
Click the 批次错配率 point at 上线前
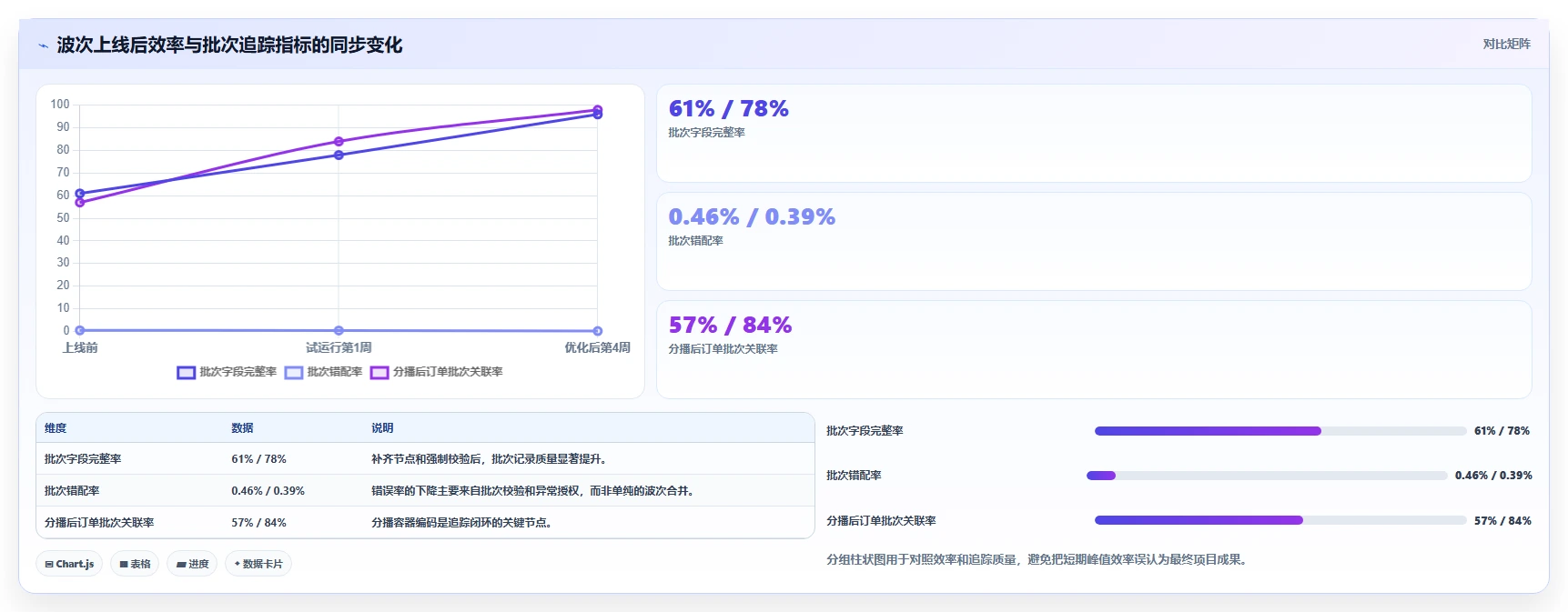(x=80, y=331)
